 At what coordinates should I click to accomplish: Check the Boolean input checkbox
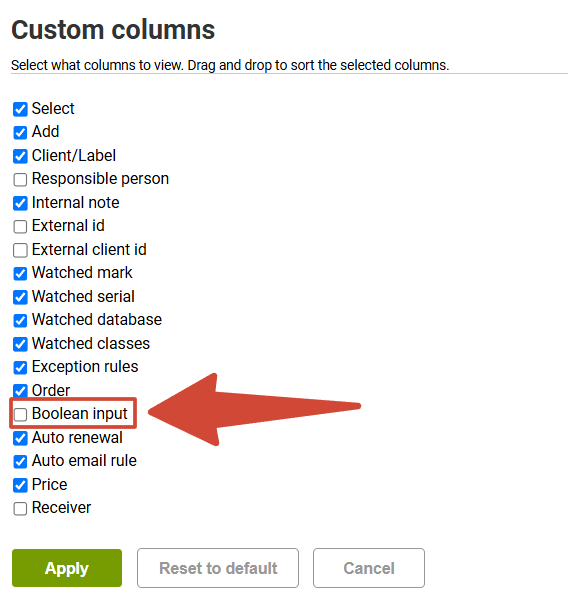click(x=20, y=415)
